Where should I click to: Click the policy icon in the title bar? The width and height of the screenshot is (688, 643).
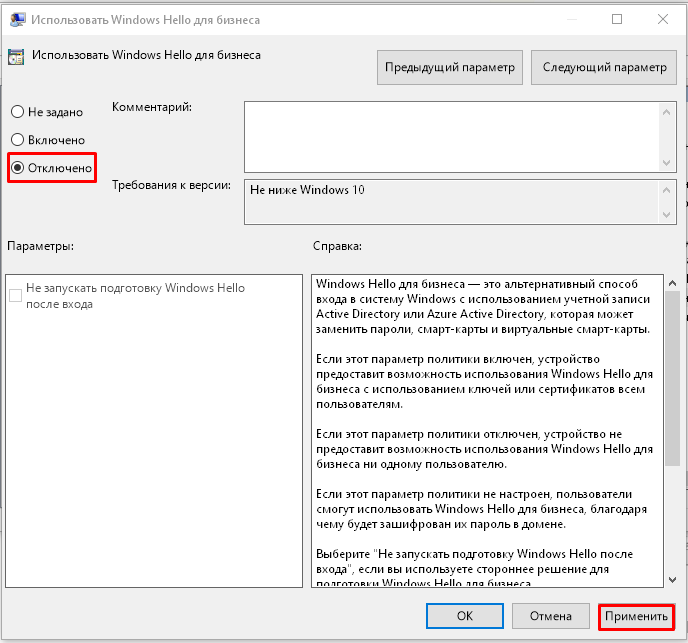18,20
